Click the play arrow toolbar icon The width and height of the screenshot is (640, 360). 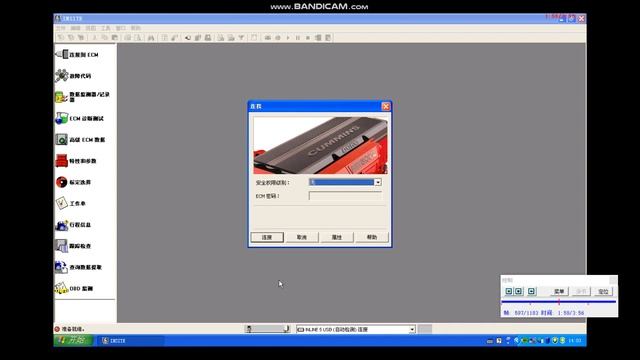288,38
